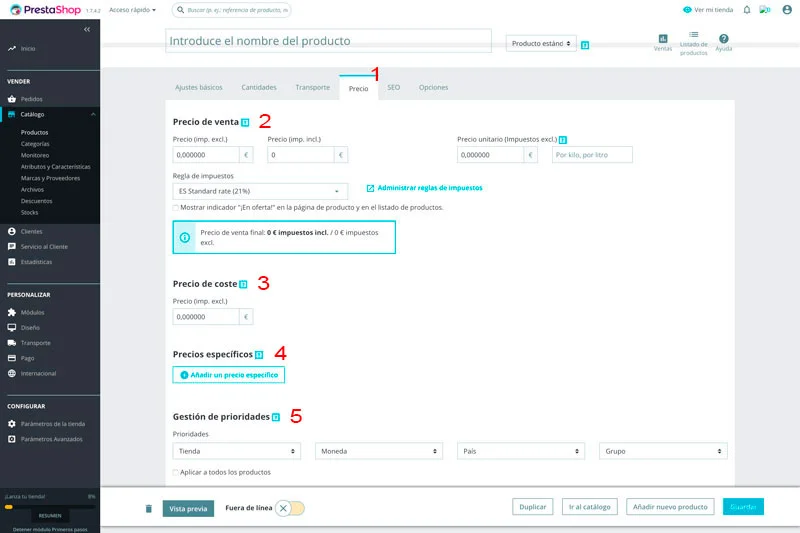This screenshot has height=533, width=800.
Task: Click the Ver mi tienda eye icon
Action: [x=687, y=10]
